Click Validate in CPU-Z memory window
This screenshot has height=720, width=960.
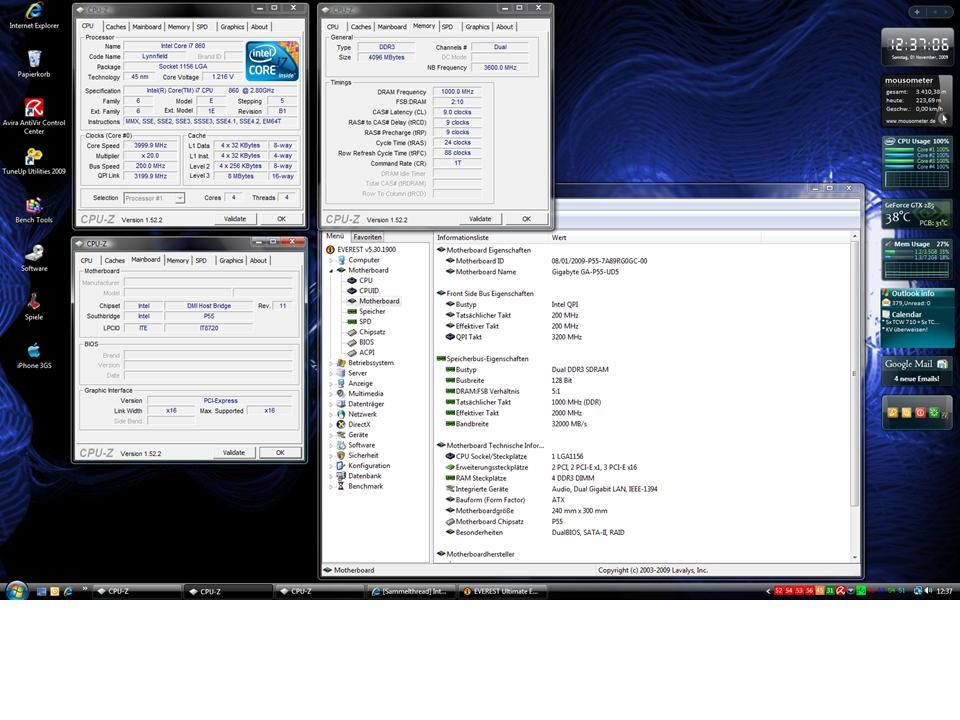click(480, 219)
